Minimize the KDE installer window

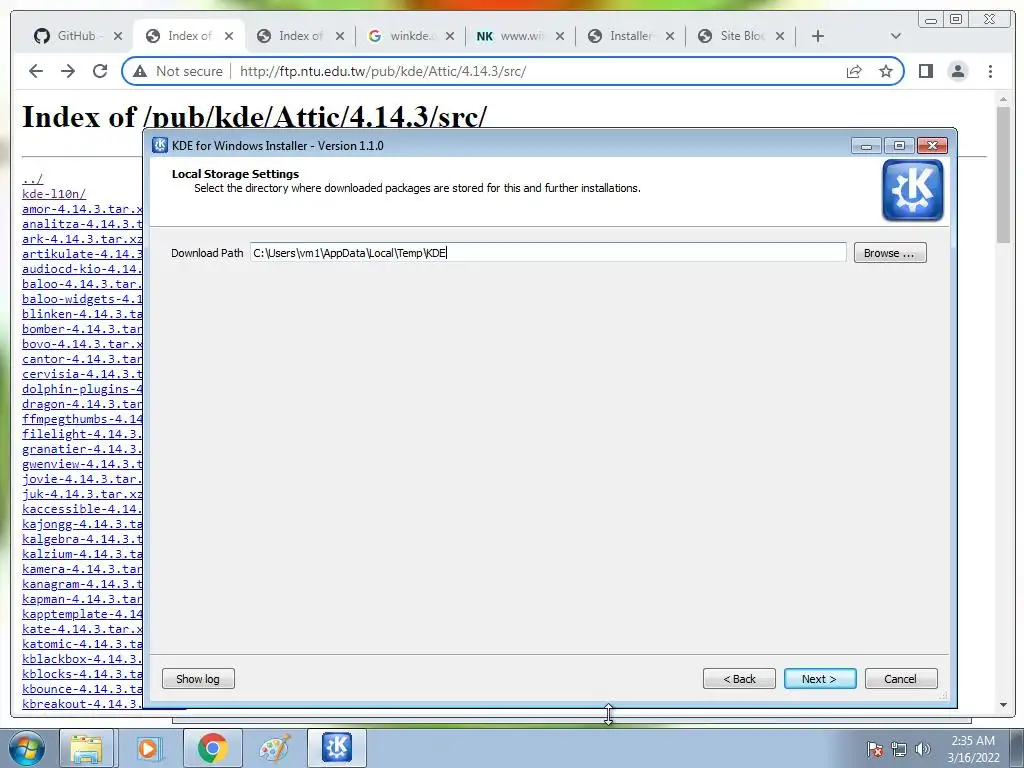pos(867,145)
